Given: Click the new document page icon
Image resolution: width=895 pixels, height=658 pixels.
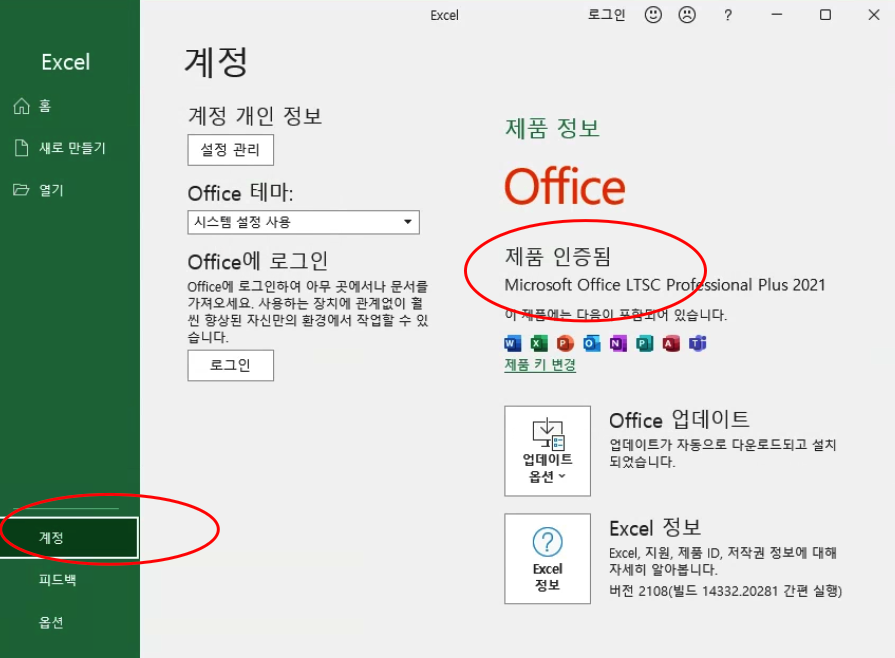Looking at the screenshot, I should click(22, 148).
